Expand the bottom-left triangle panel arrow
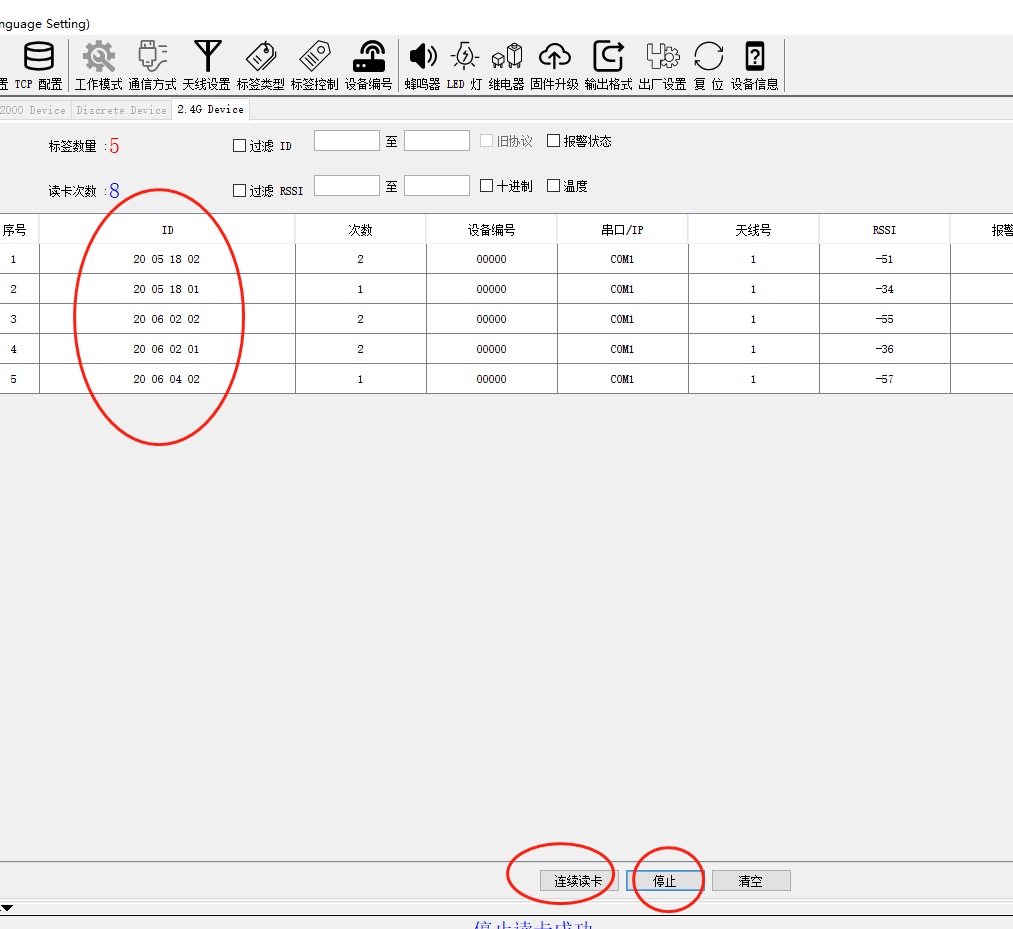Screen dimensions: 1013x929 pyautogui.click(x=7, y=908)
